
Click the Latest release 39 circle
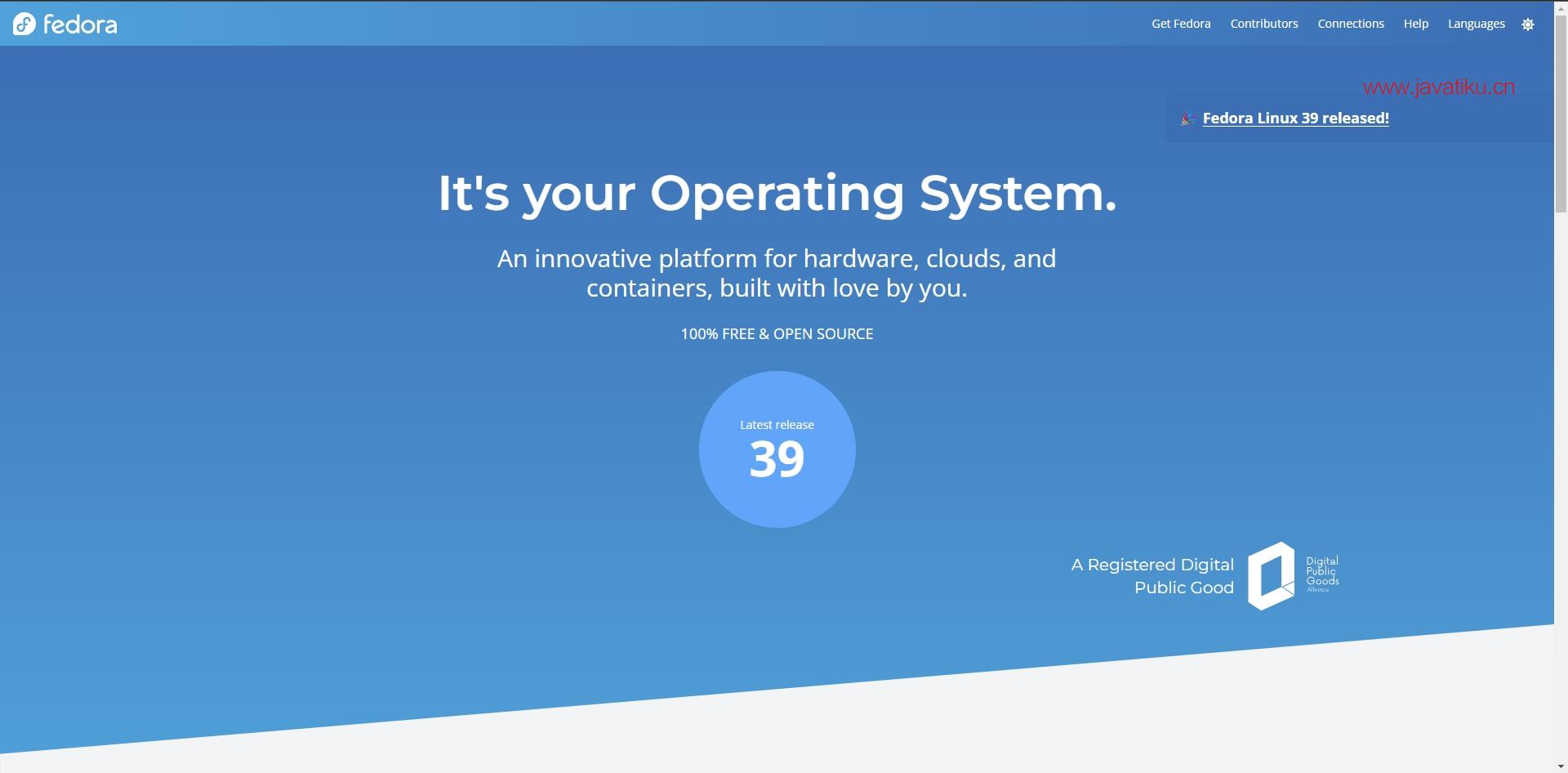click(777, 449)
